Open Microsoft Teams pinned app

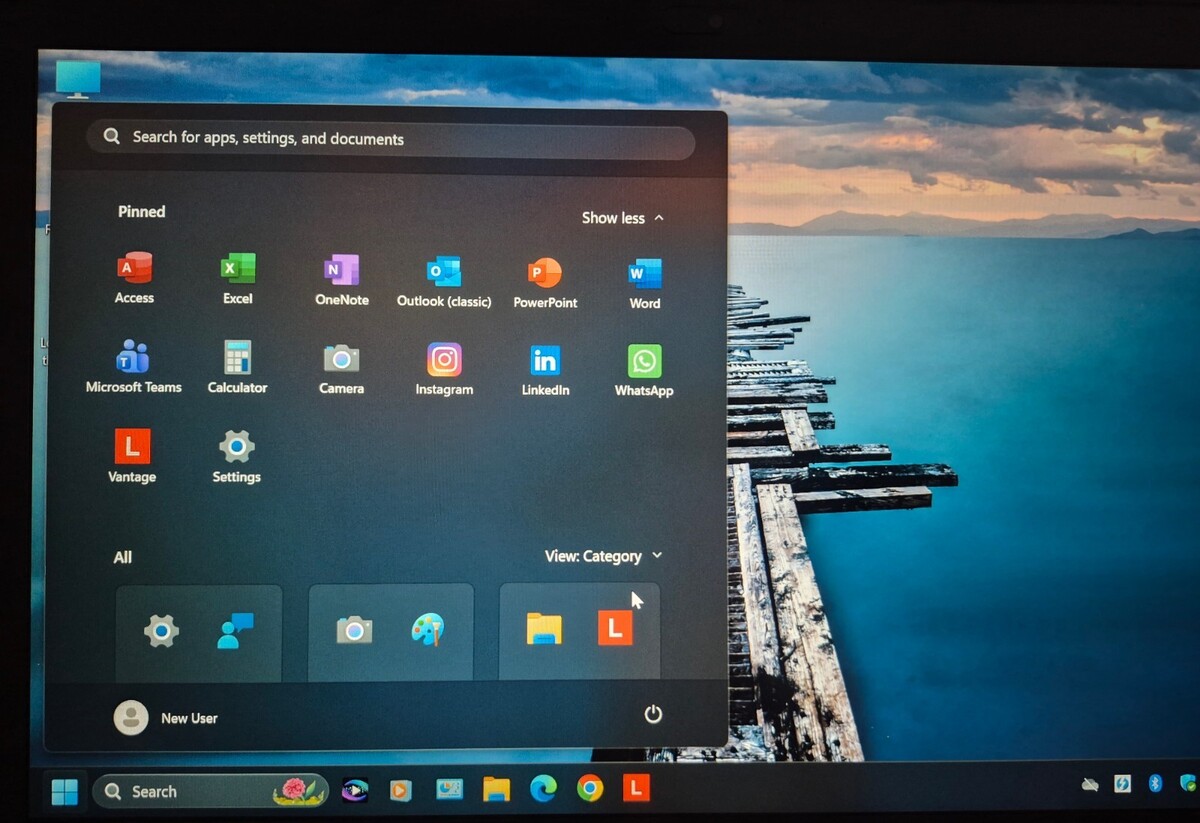point(133,366)
